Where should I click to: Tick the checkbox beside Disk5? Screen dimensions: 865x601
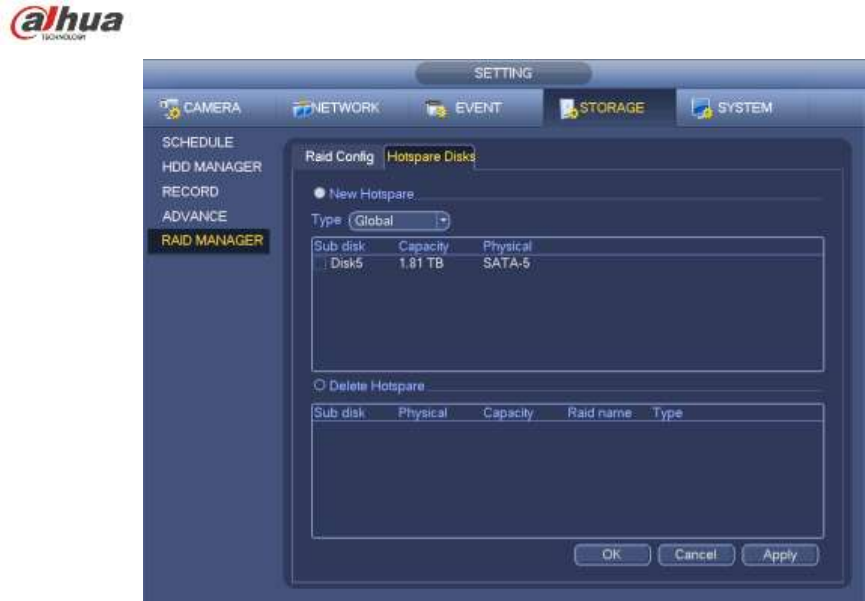point(321,264)
